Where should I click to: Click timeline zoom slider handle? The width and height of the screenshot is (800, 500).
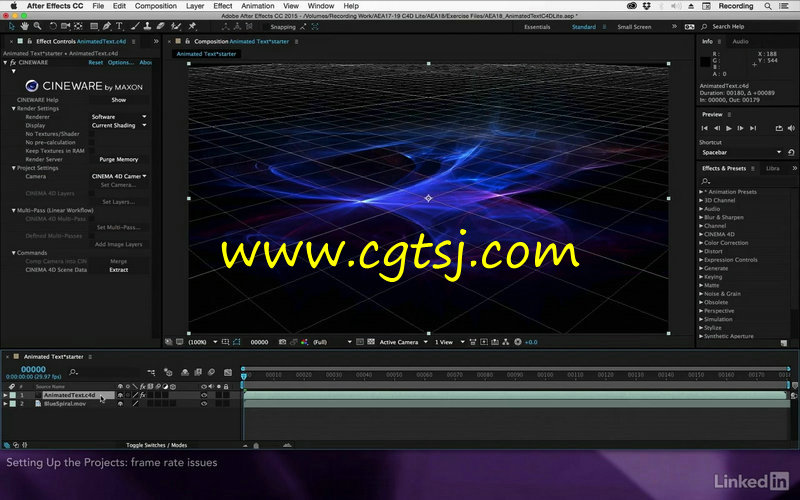click(256, 445)
